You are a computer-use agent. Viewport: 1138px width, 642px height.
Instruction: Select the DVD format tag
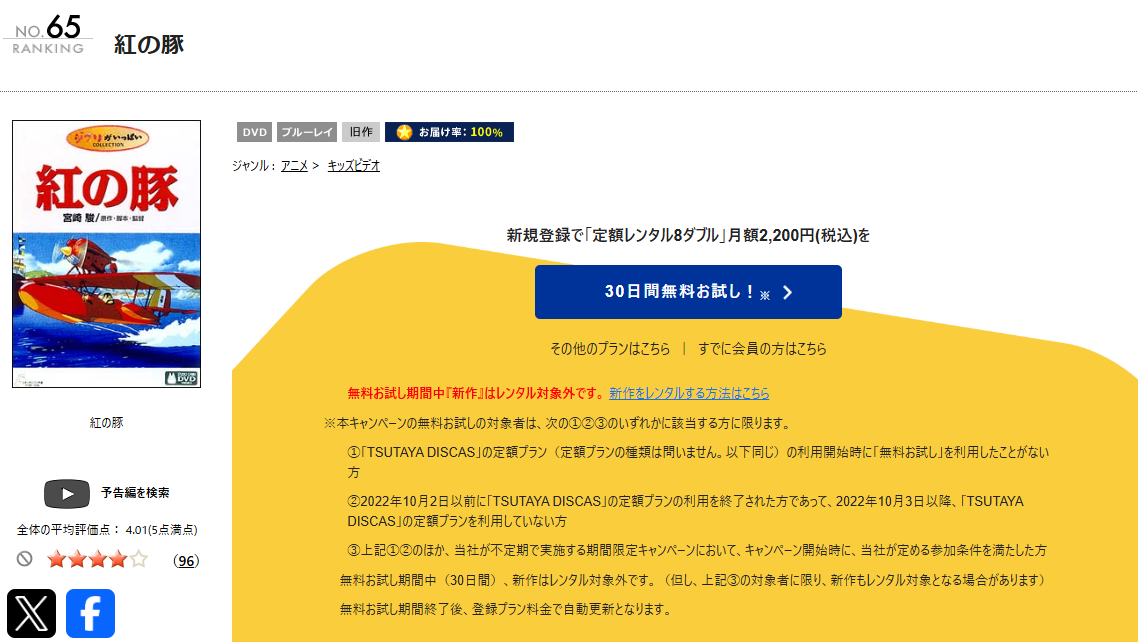(254, 131)
